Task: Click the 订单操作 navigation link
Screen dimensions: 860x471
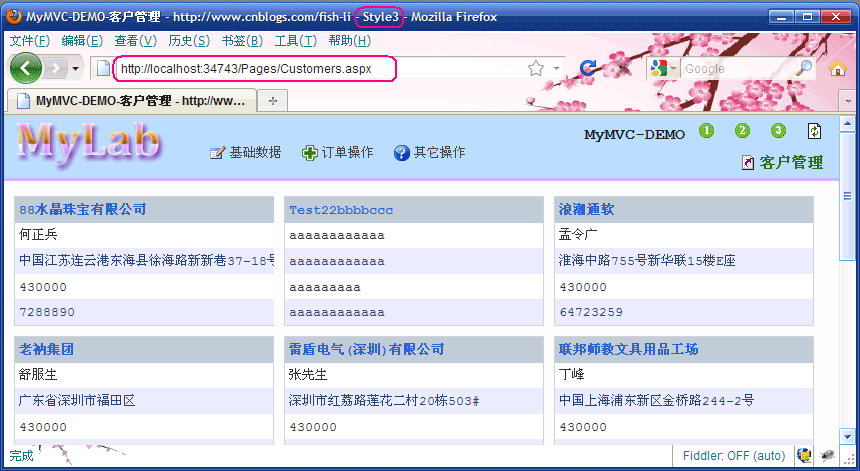Action: click(338, 153)
